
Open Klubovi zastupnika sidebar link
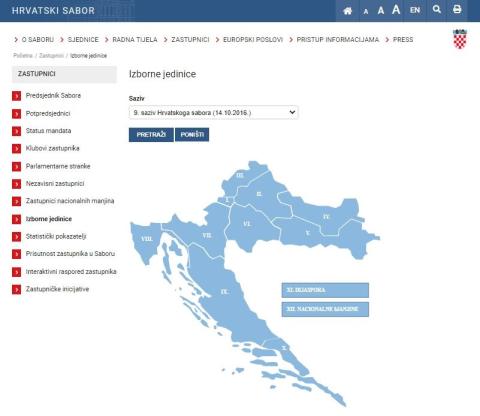pos(53,148)
